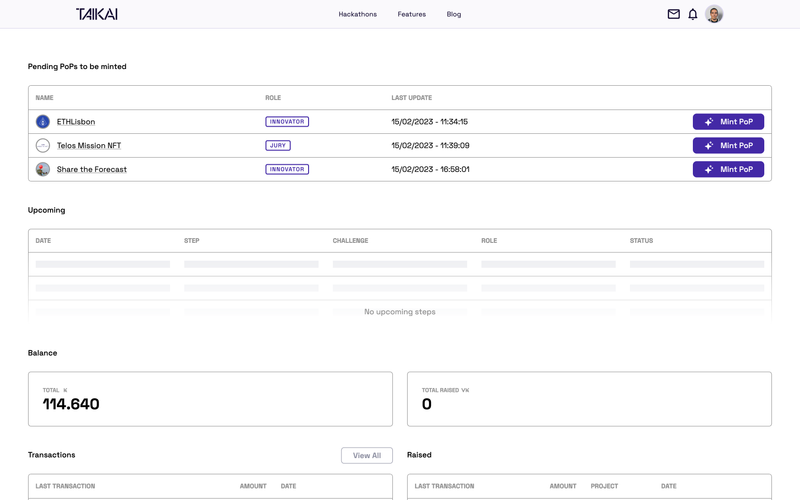Open the notifications bell
Screen dimensions: 800x500
(x=692, y=14)
